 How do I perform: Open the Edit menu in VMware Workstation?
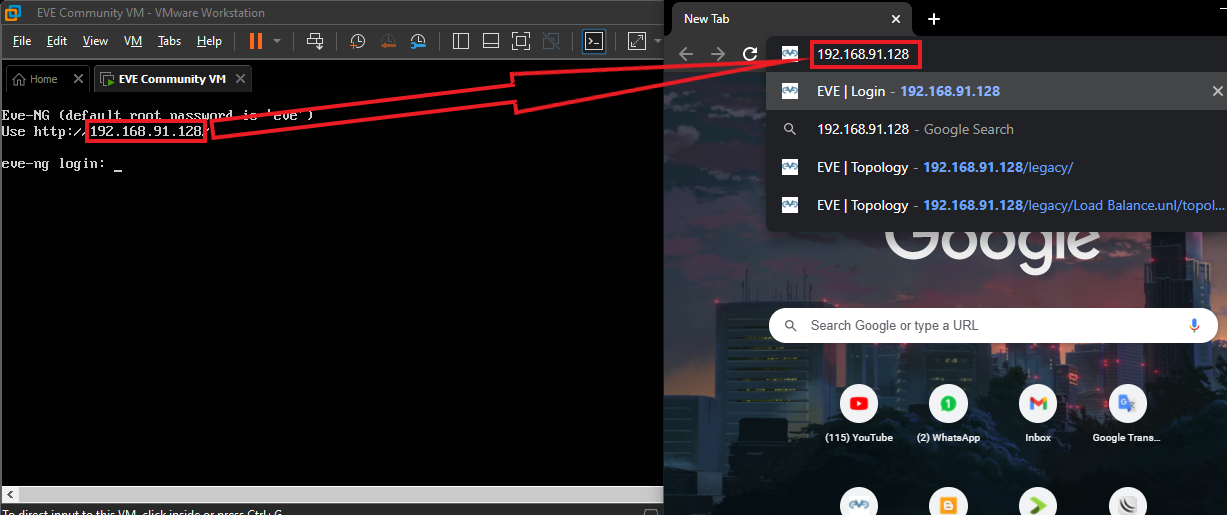click(x=57, y=41)
